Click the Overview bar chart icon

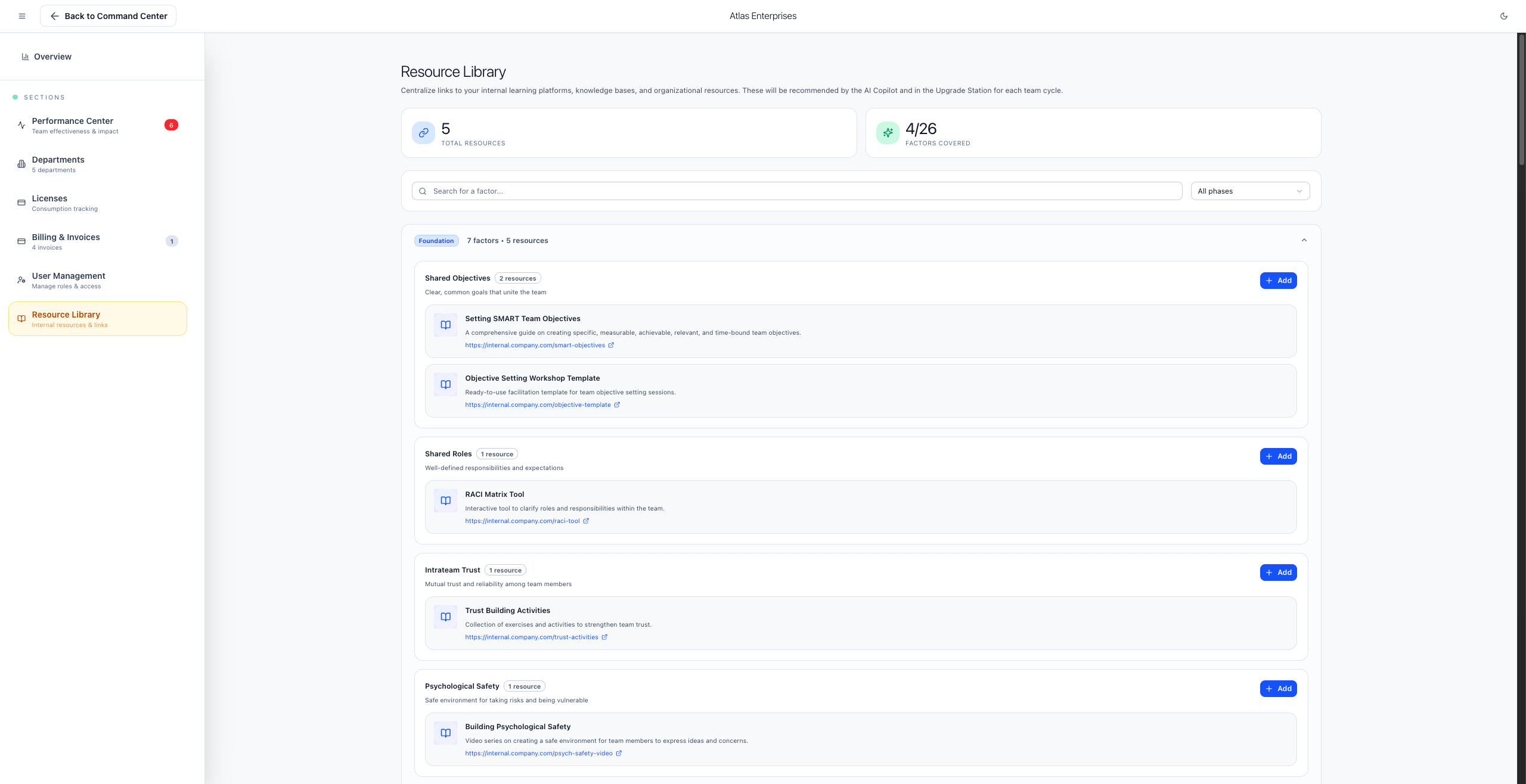point(25,57)
